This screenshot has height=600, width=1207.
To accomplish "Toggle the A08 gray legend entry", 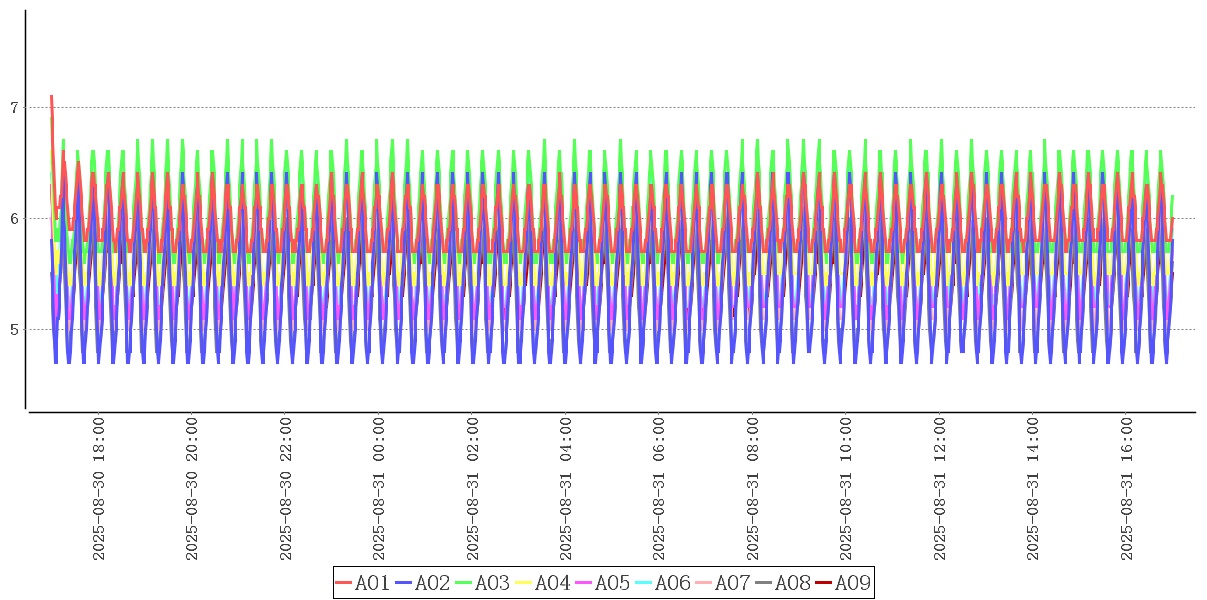I will pyautogui.click(x=783, y=583).
